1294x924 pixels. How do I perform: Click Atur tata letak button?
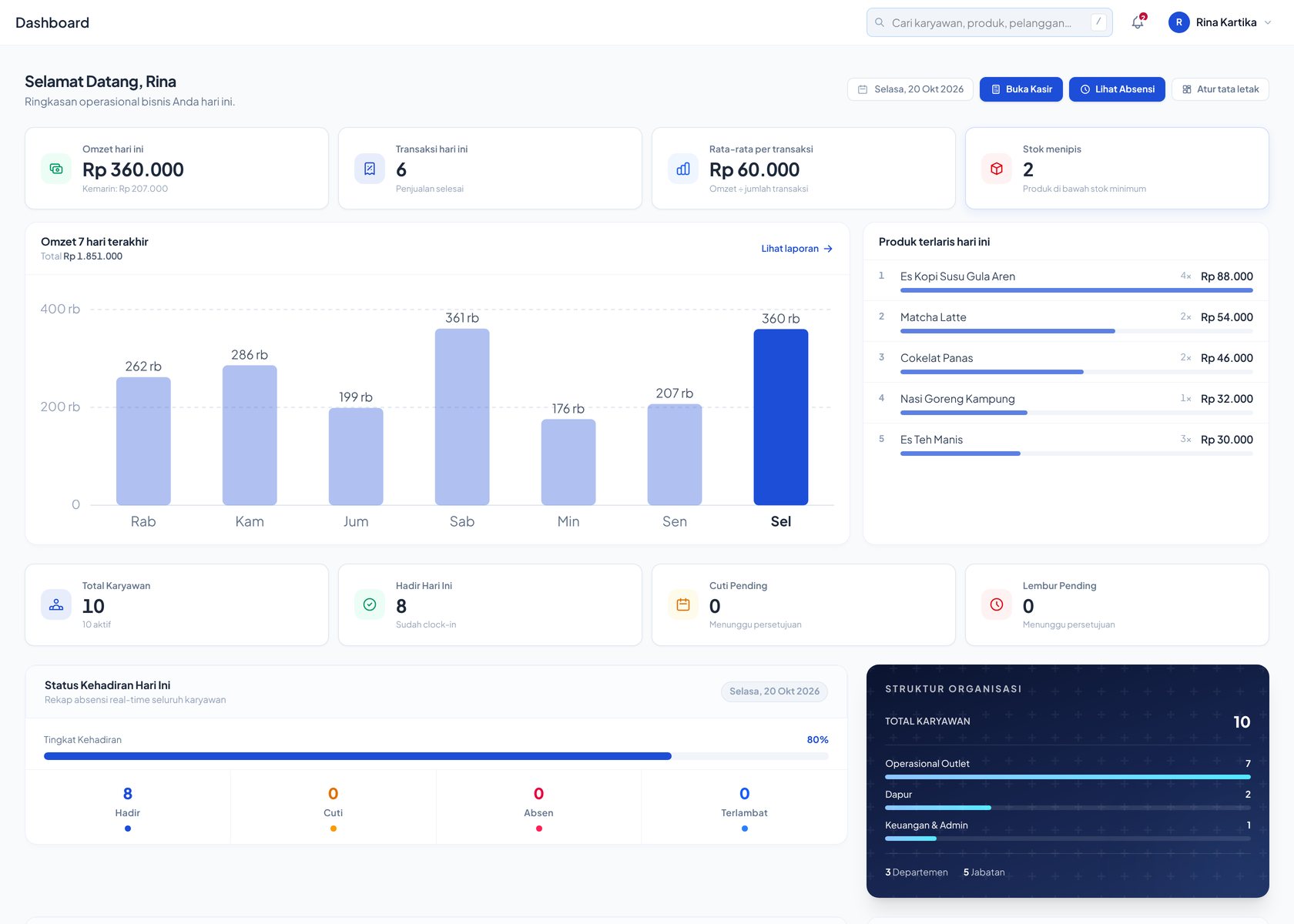[x=1220, y=89]
